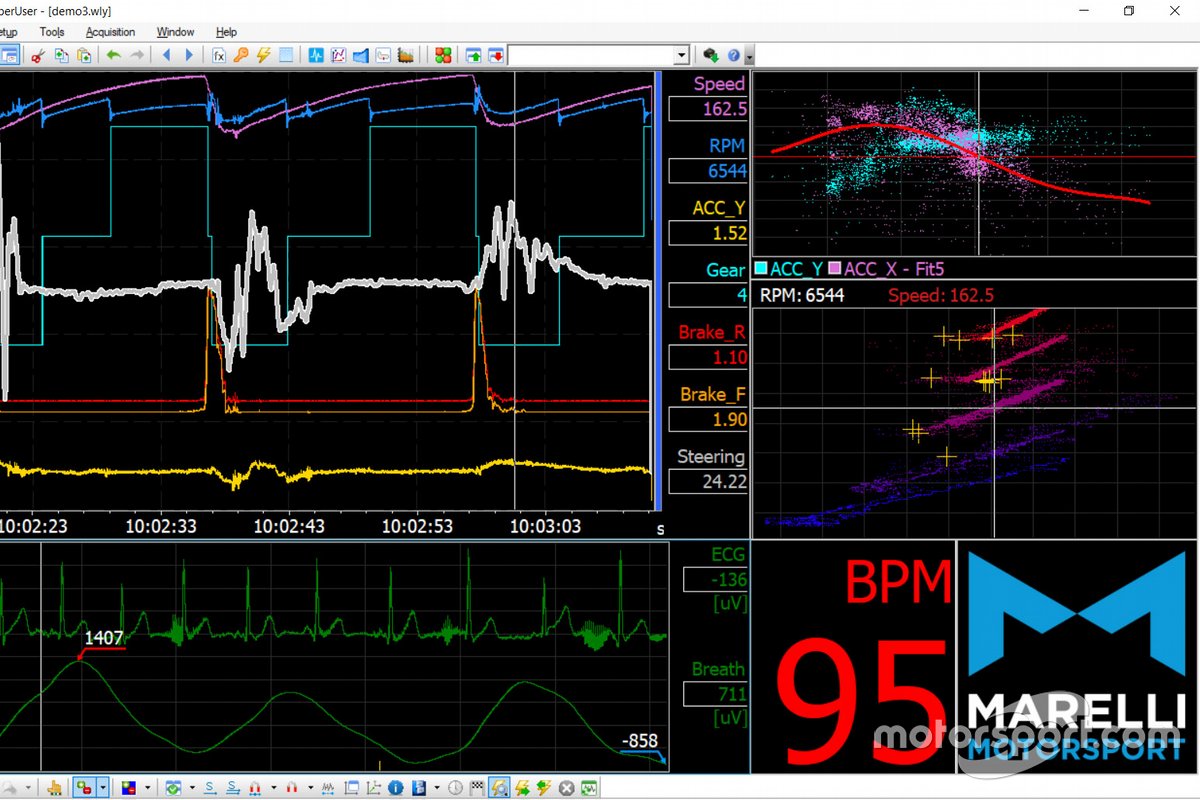The width and height of the screenshot is (1200, 800).
Task: Expand dropdown beside first magnet icon
Action: [x=273, y=788]
